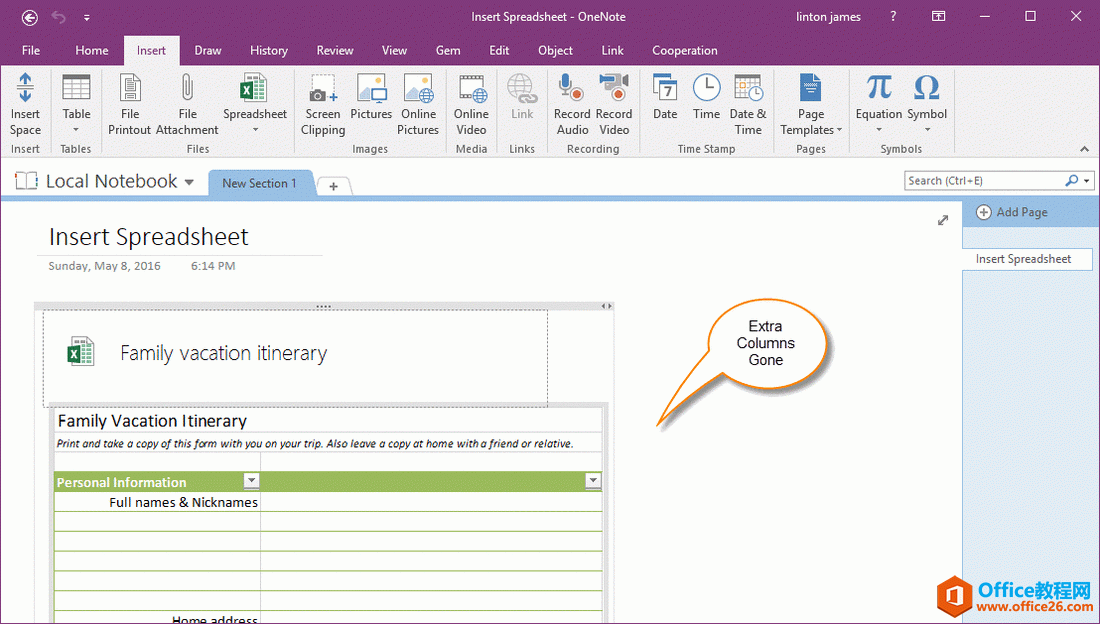Open the File menu
The image size is (1100, 624).
(x=31, y=50)
